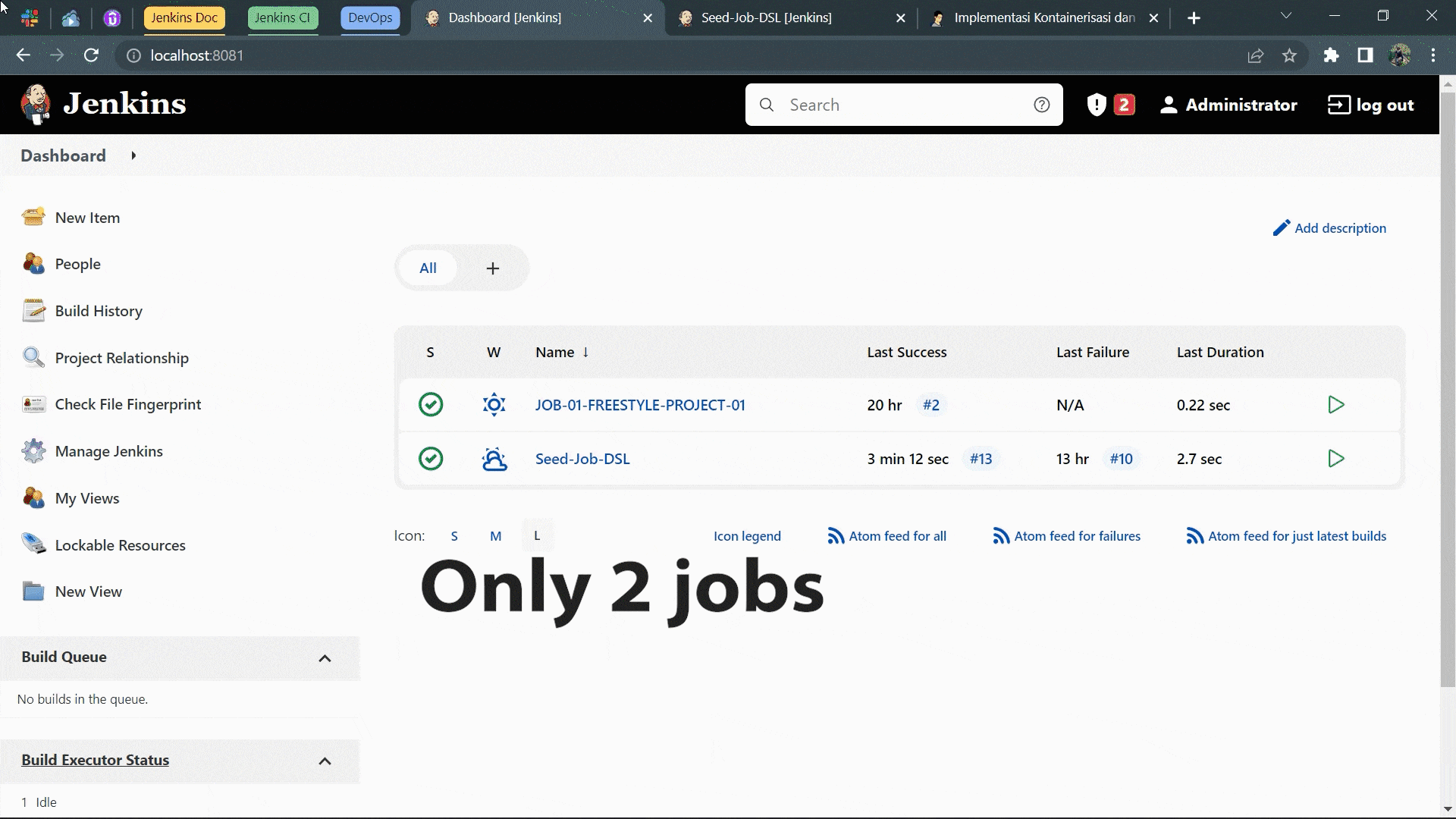The height and width of the screenshot is (819, 1456).
Task: Open search help question mark icon
Action: point(1042,105)
